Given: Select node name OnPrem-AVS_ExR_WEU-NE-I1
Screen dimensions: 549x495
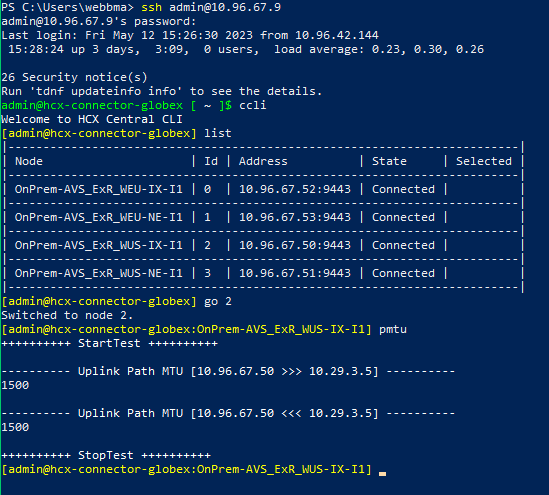Looking at the screenshot, I should pos(99,217).
